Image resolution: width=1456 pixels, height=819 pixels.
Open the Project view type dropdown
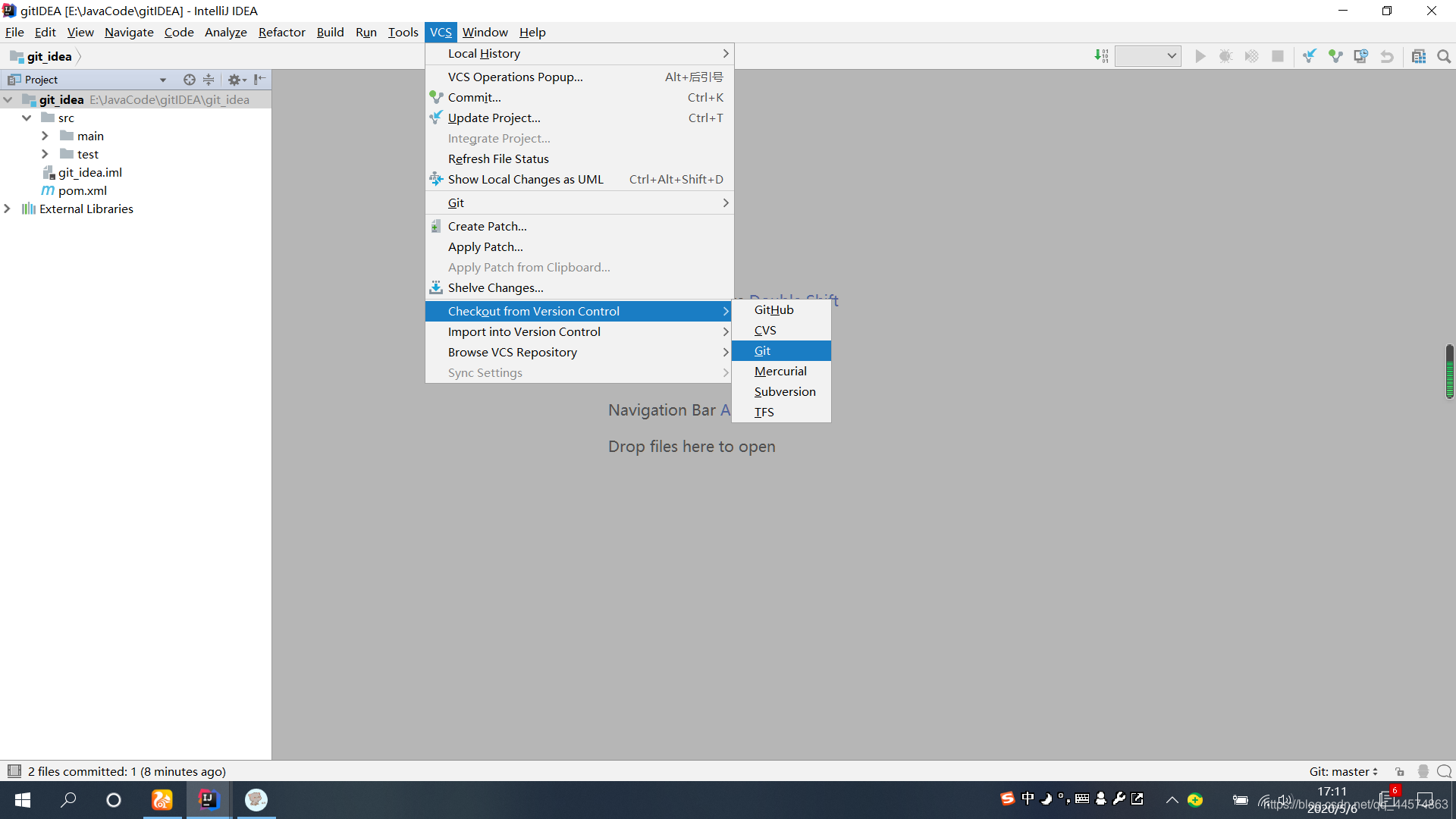tap(163, 80)
